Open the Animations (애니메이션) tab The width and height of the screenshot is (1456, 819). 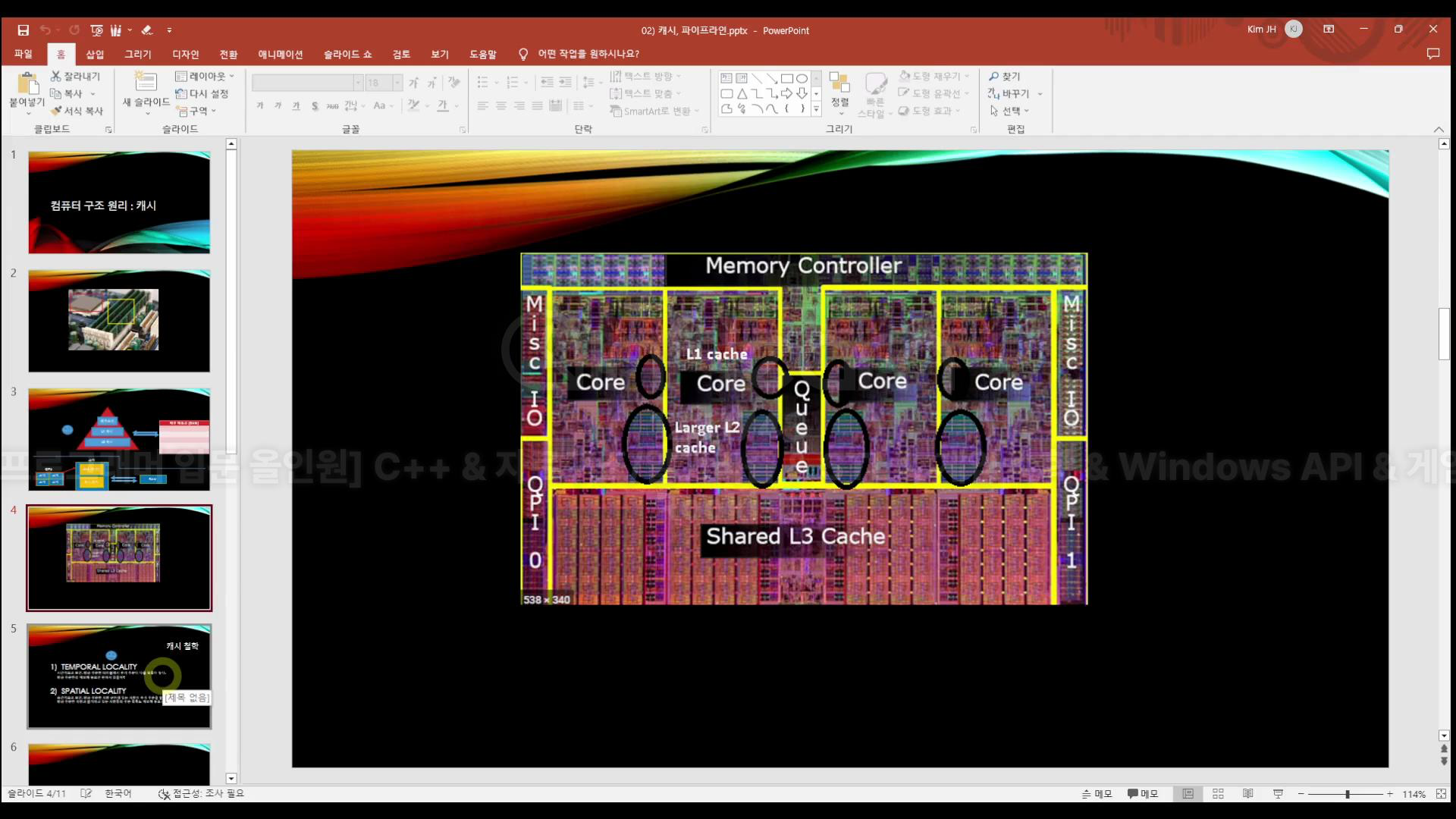pos(280,54)
